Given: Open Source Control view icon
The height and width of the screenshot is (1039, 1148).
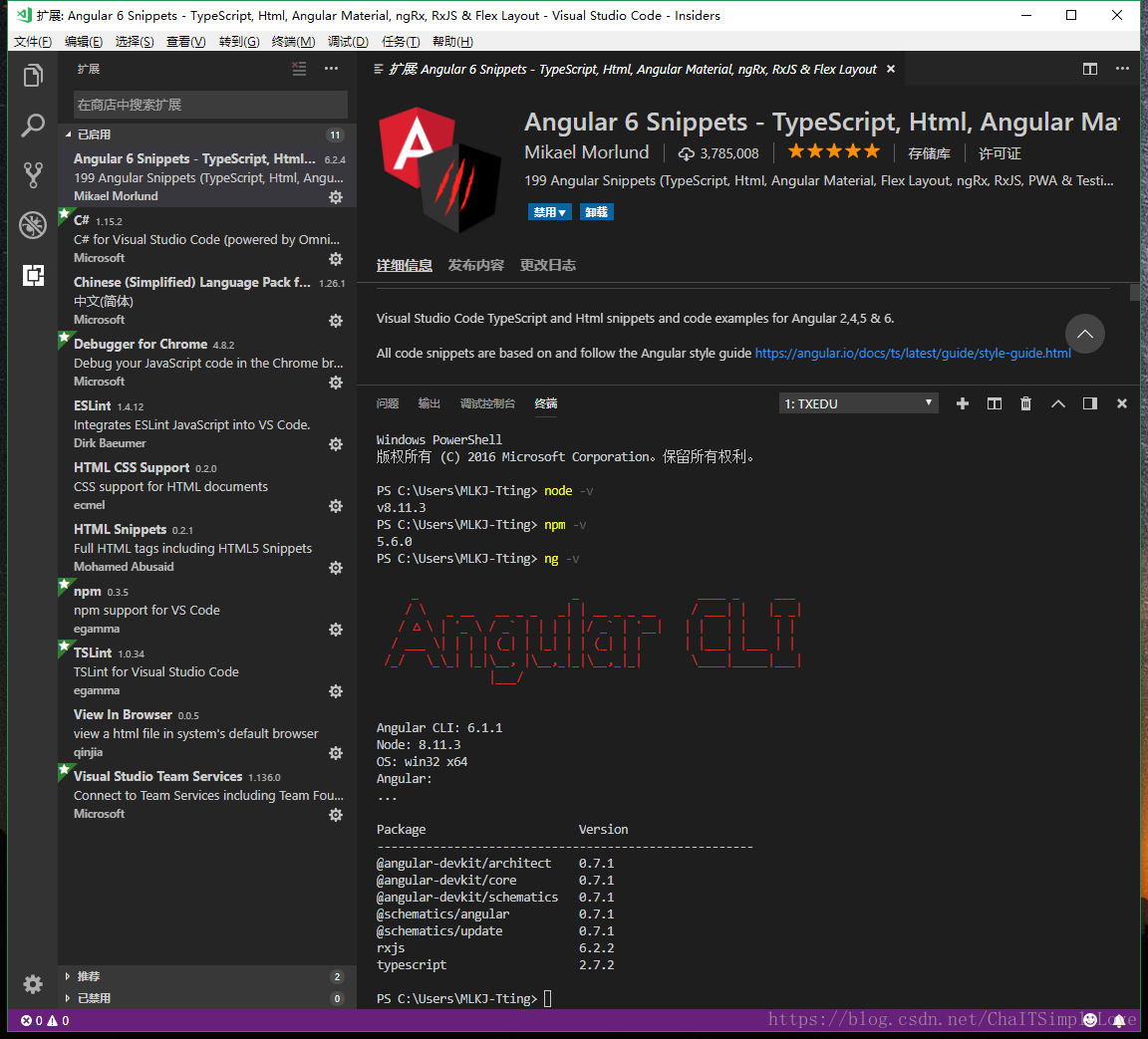Looking at the screenshot, I should click(33, 175).
